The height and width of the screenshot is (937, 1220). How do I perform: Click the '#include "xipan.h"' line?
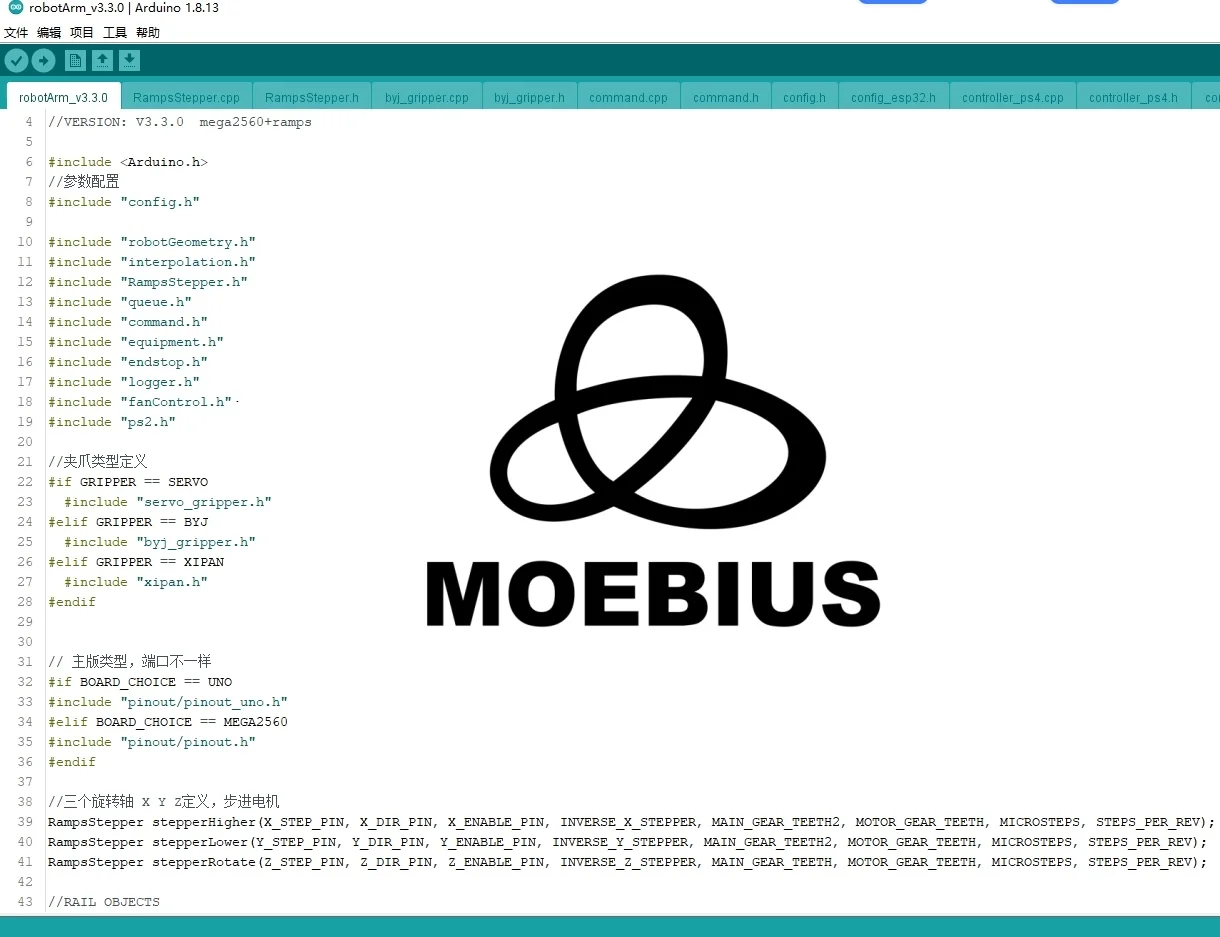136,582
